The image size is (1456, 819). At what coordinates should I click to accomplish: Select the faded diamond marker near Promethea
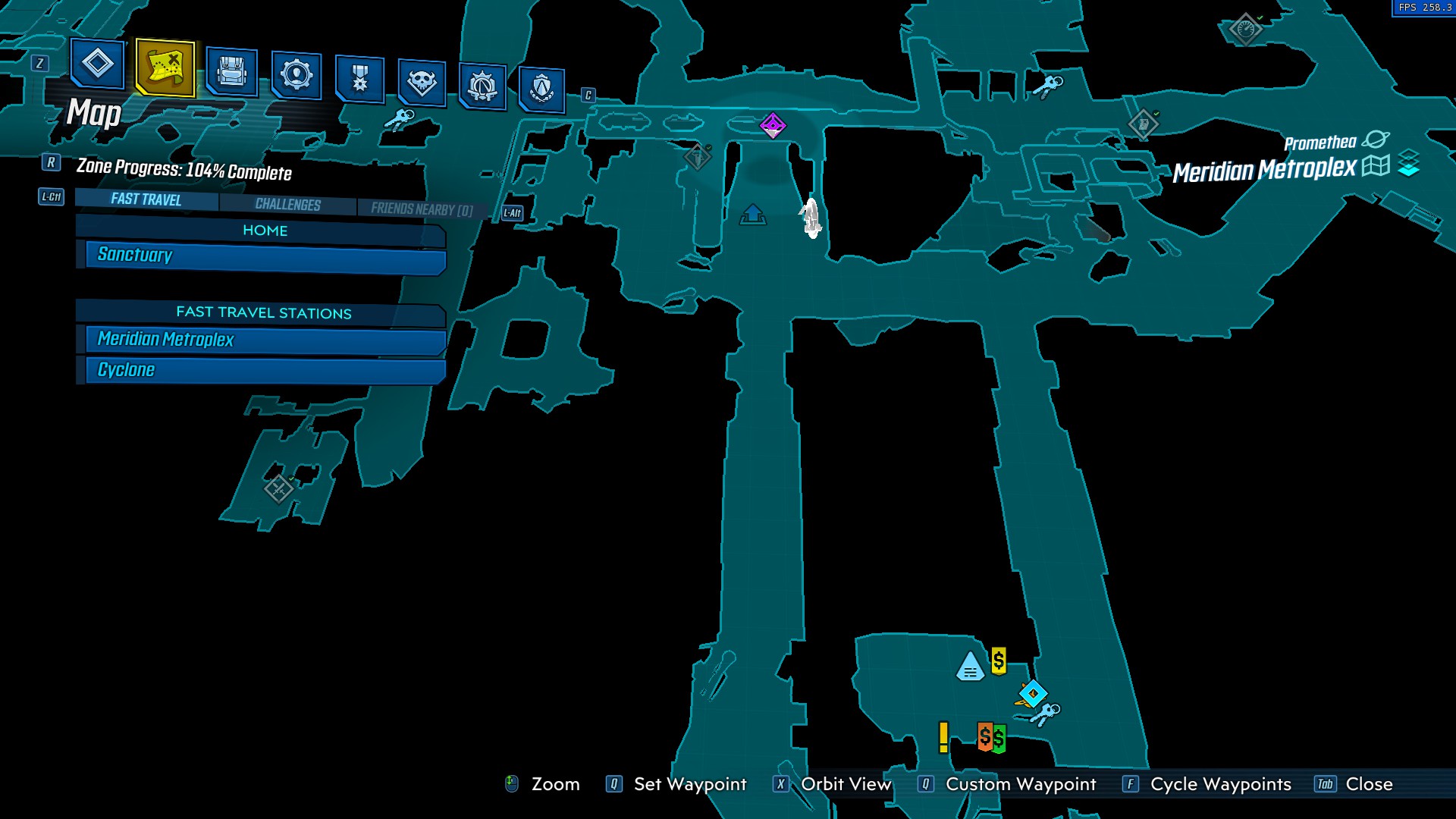point(1143,124)
